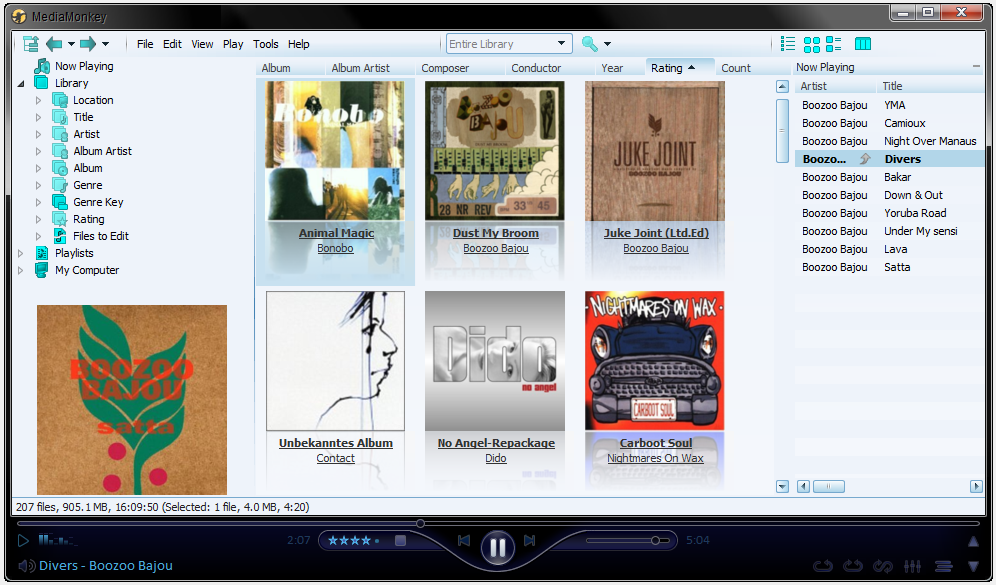Click the Carboot Soul album title
The height and width of the screenshot is (585, 996).
[x=655, y=443]
